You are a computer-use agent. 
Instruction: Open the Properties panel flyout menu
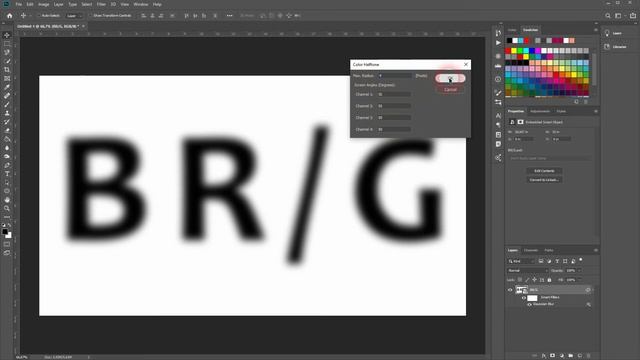click(596, 111)
